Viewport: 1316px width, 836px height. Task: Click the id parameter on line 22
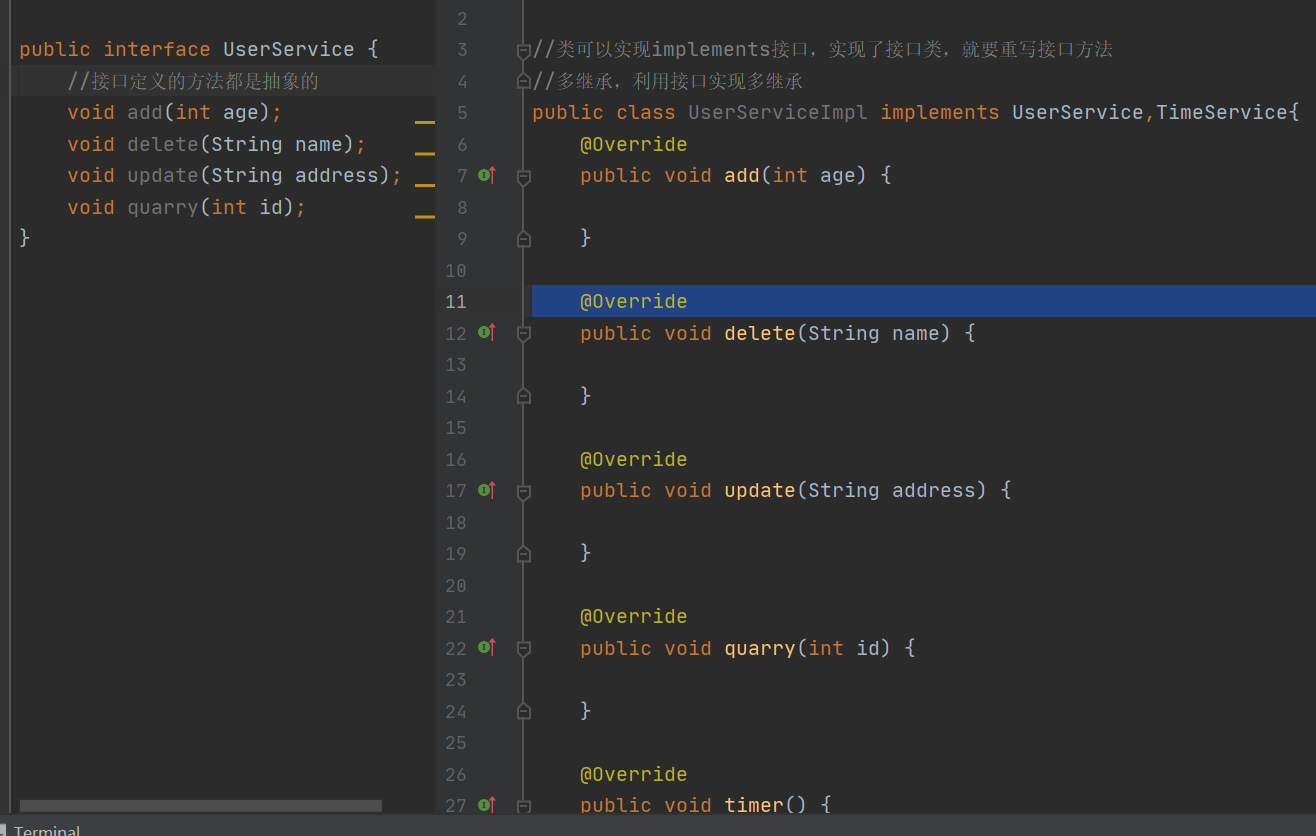(x=868, y=648)
